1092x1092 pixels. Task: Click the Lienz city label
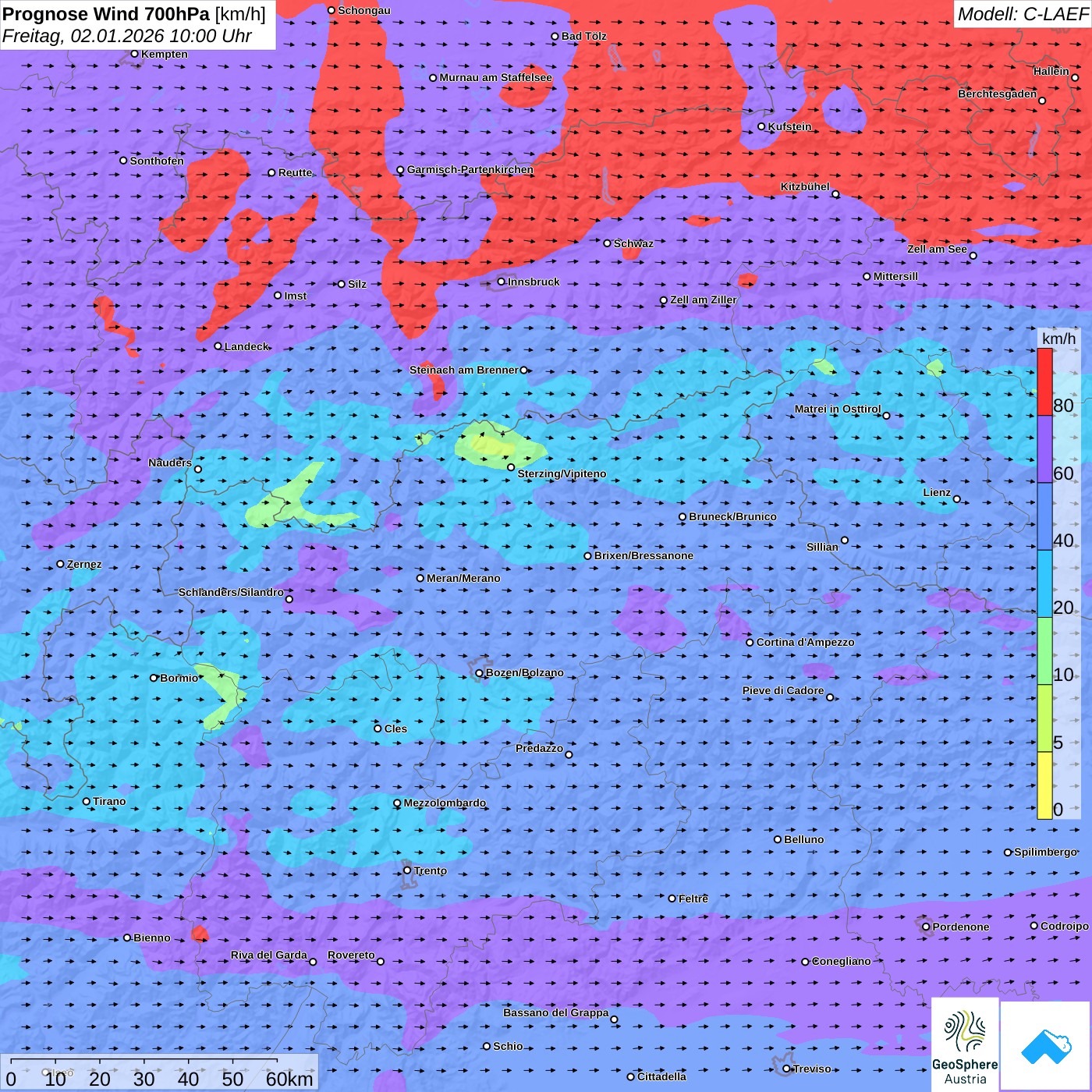tap(937, 492)
